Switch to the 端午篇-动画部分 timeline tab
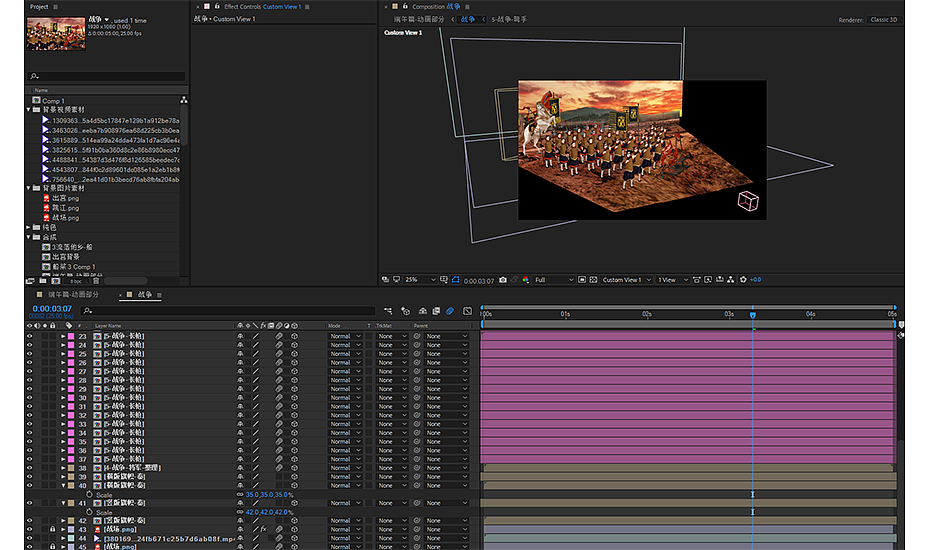 pos(74,295)
